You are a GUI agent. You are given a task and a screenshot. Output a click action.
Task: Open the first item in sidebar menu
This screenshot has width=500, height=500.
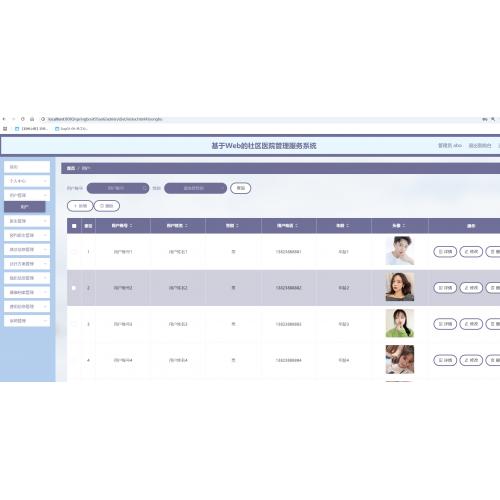pyautogui.click(x=27, y=167)
